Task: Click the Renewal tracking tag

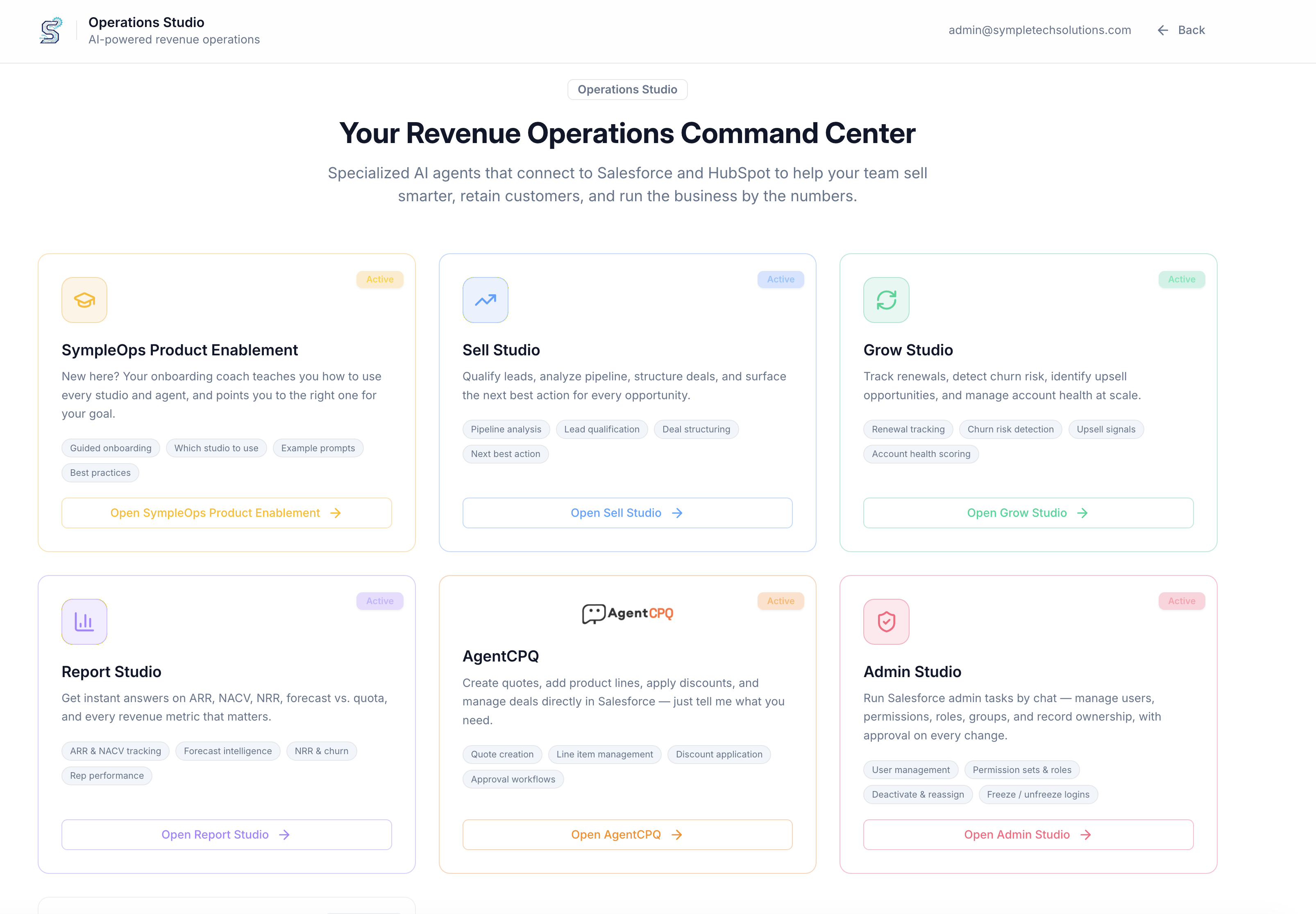Action: click(x=908, y=430)
